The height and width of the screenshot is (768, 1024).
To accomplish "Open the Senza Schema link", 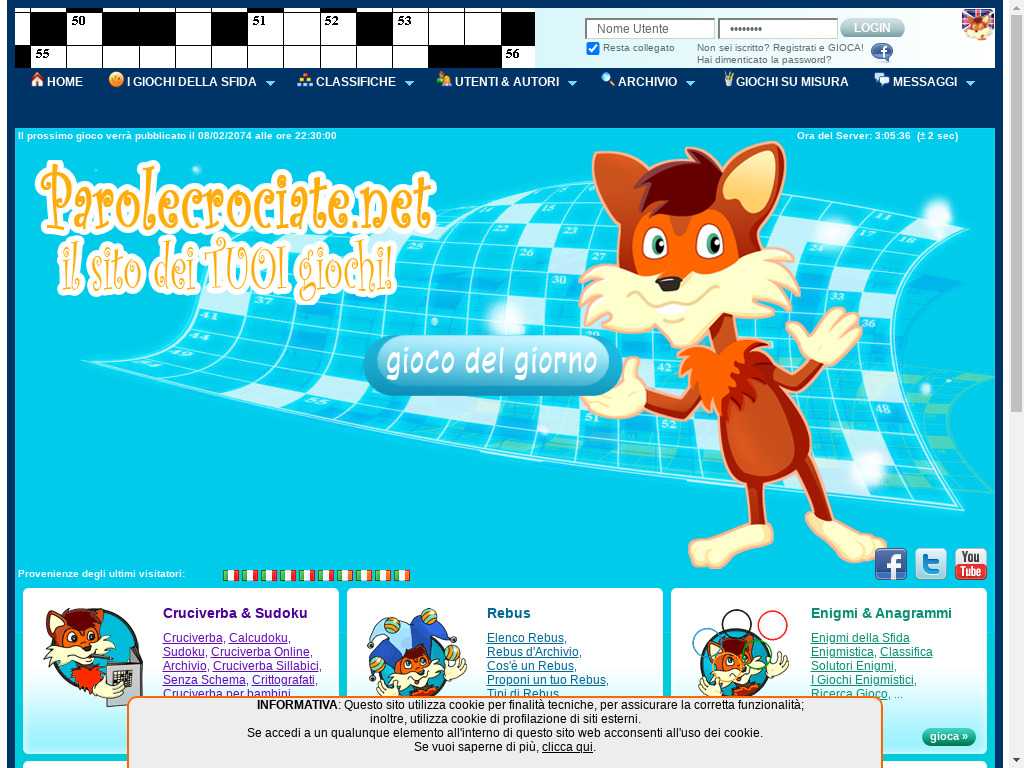I will (204, 680).
